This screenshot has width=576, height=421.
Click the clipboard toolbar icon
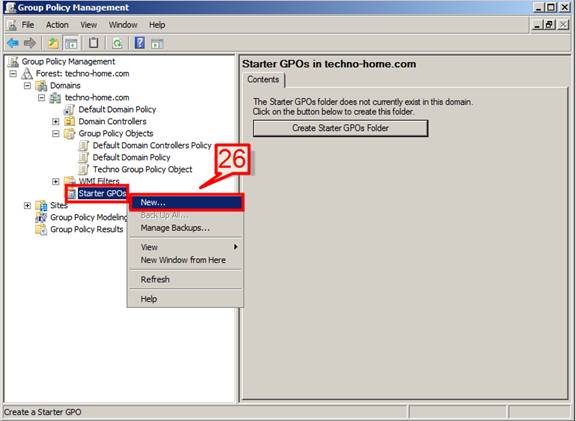pyautogui.click(x=94, y=43)
